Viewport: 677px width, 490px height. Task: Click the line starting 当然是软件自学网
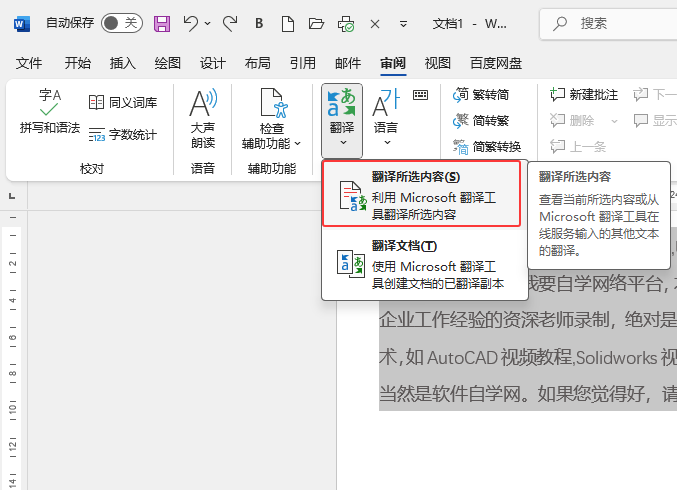528,394
